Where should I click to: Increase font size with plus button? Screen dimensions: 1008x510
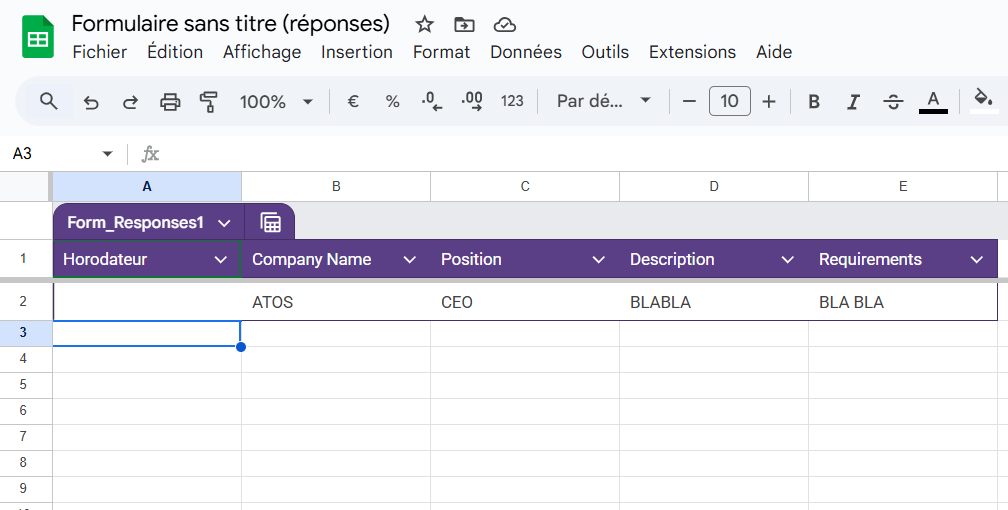coord(769,102)
